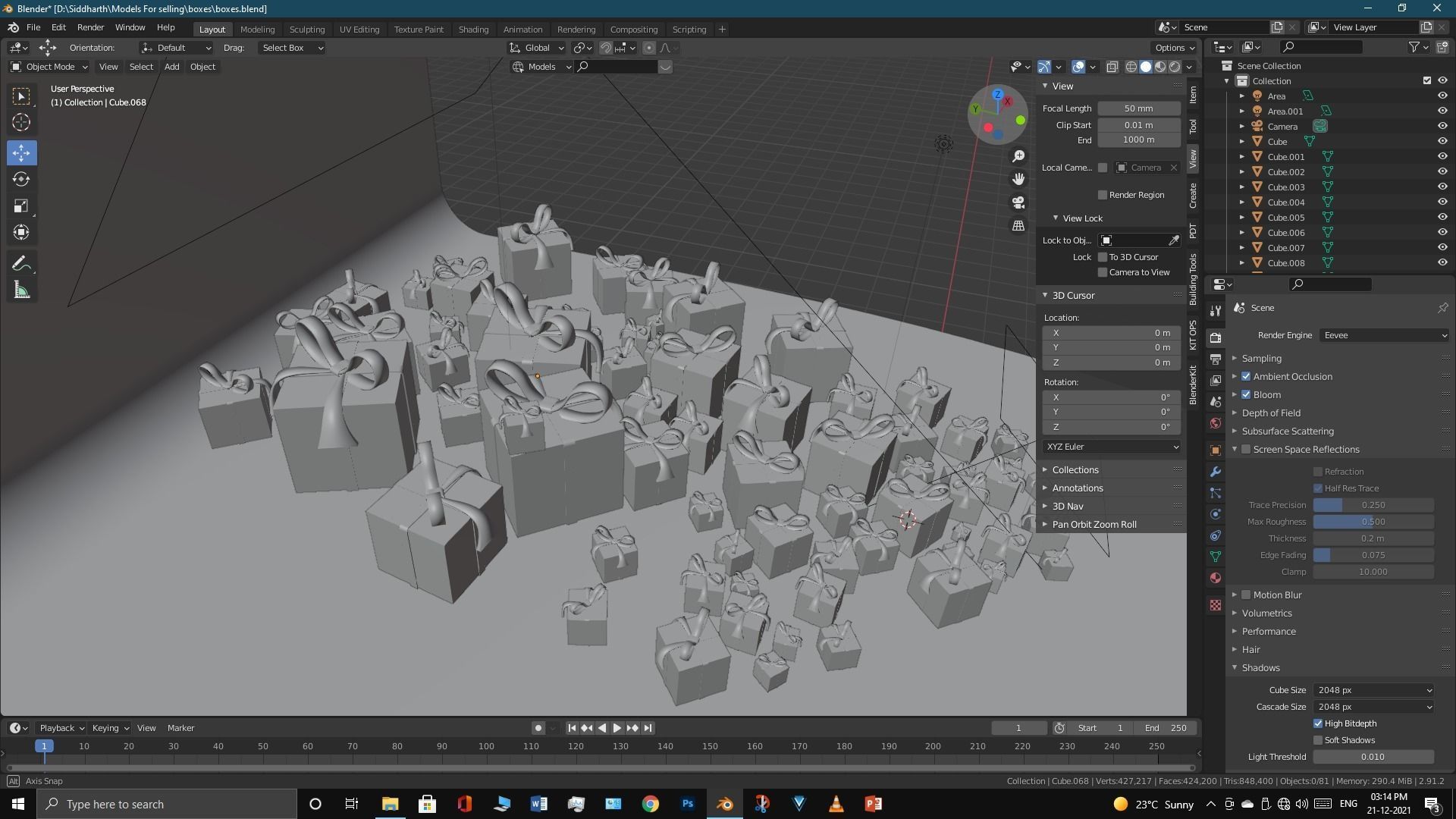The height and width of the screenshot is (819, 1456).
Task: Open the File menu
Action: coord(33,27)
